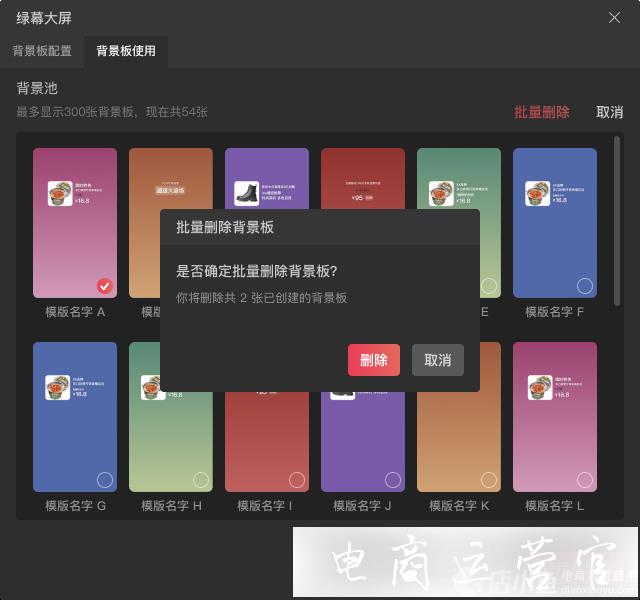
Task: Click the 是否确定批量删除背景板? prompt text
Action: [x=257, y=271]
